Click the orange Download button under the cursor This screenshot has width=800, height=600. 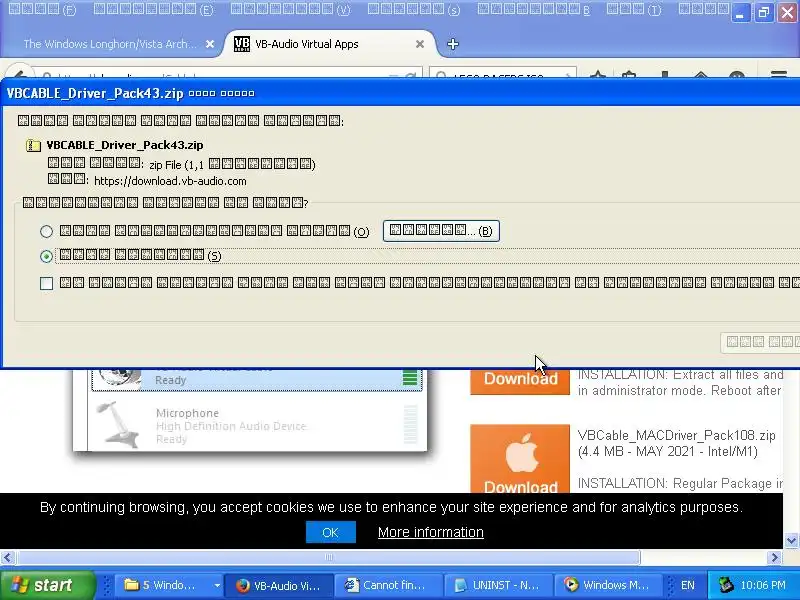point(520,381)
